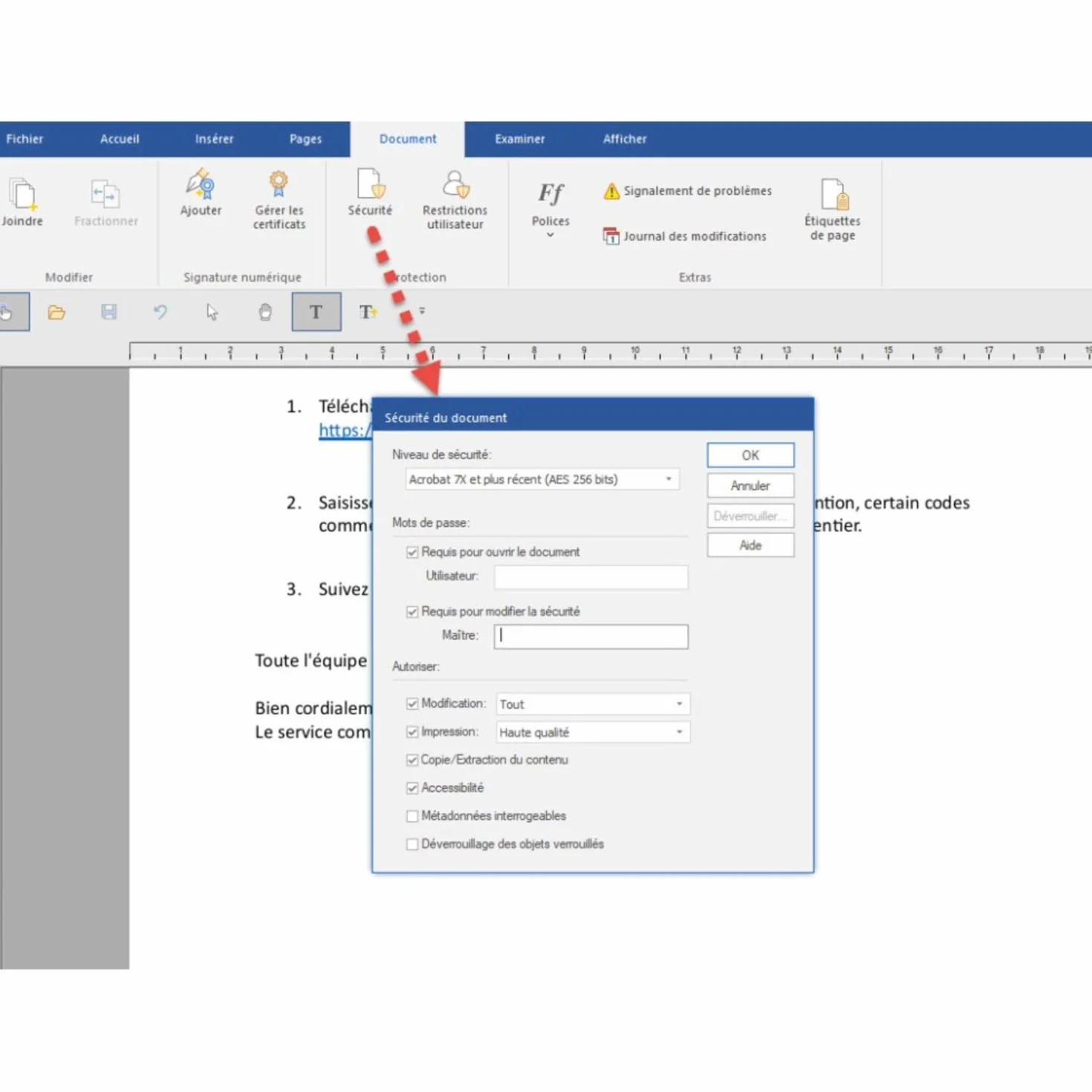
Task: Open Restrictions utilisateur tool
Action: (x=455, y=199)
